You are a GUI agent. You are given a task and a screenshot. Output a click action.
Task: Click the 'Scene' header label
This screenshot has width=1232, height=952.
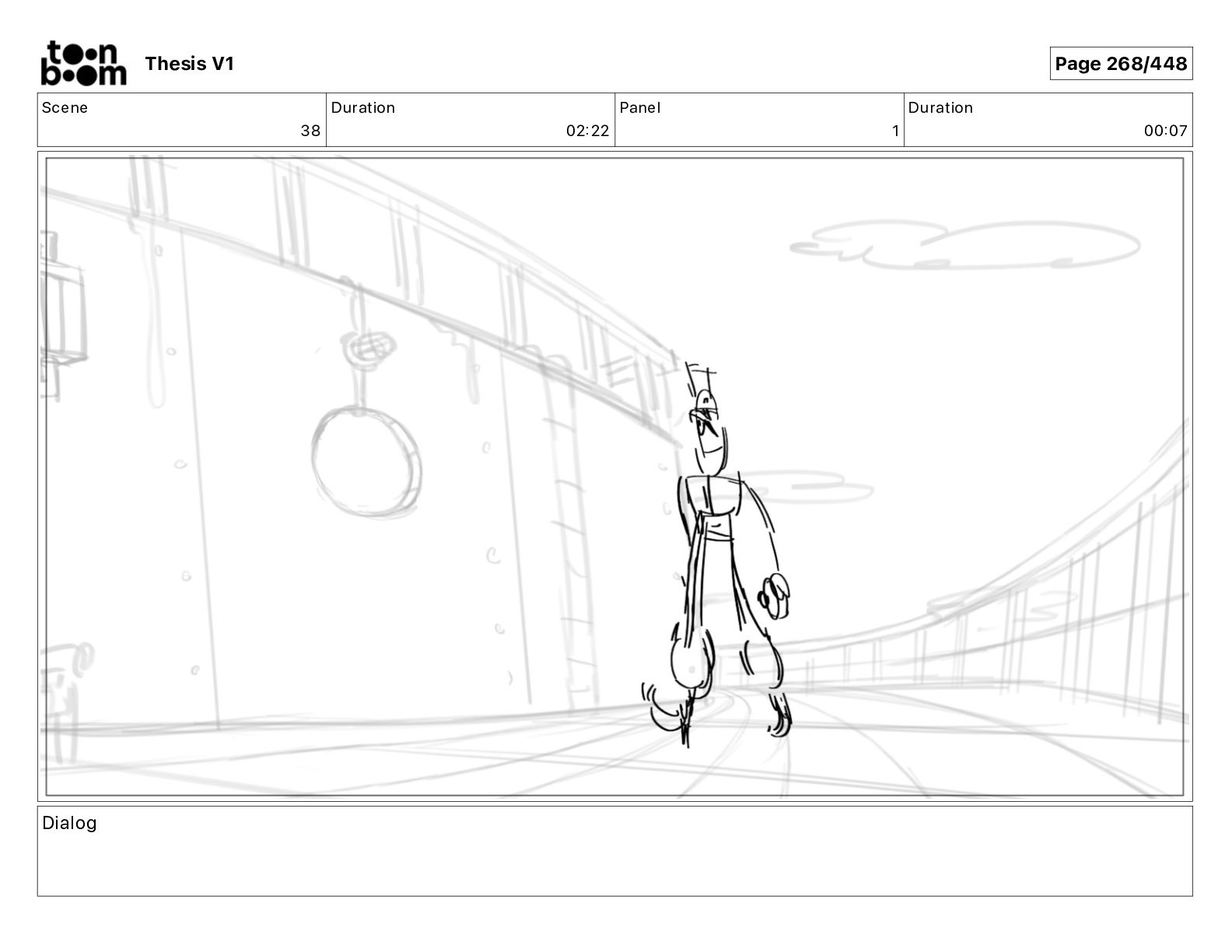[x=65, y=107]
